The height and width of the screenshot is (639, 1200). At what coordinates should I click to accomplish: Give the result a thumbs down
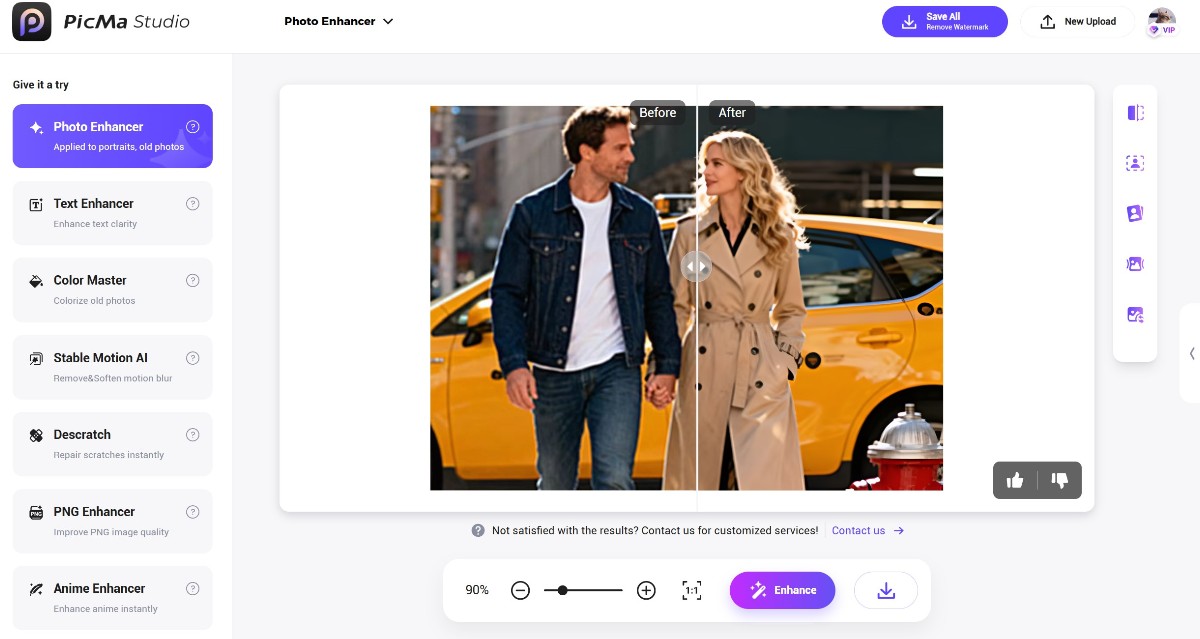click(x=1060, y=480)
